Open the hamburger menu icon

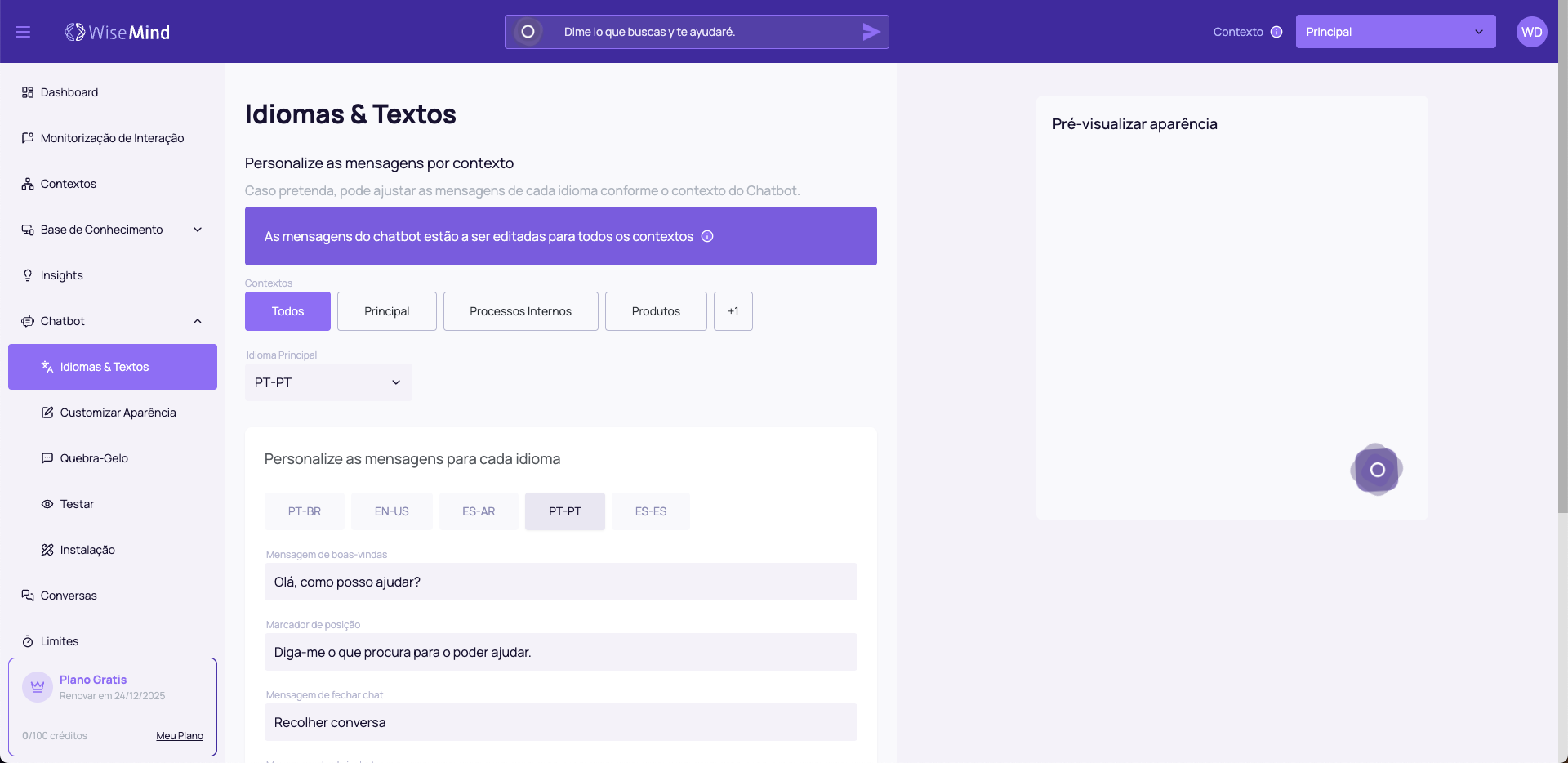pos(23,32)
